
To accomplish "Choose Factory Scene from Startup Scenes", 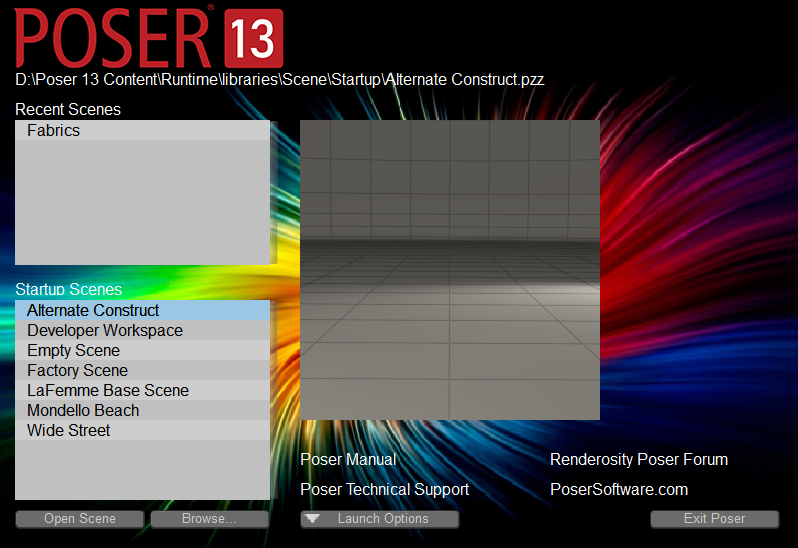I will [142, 370].
